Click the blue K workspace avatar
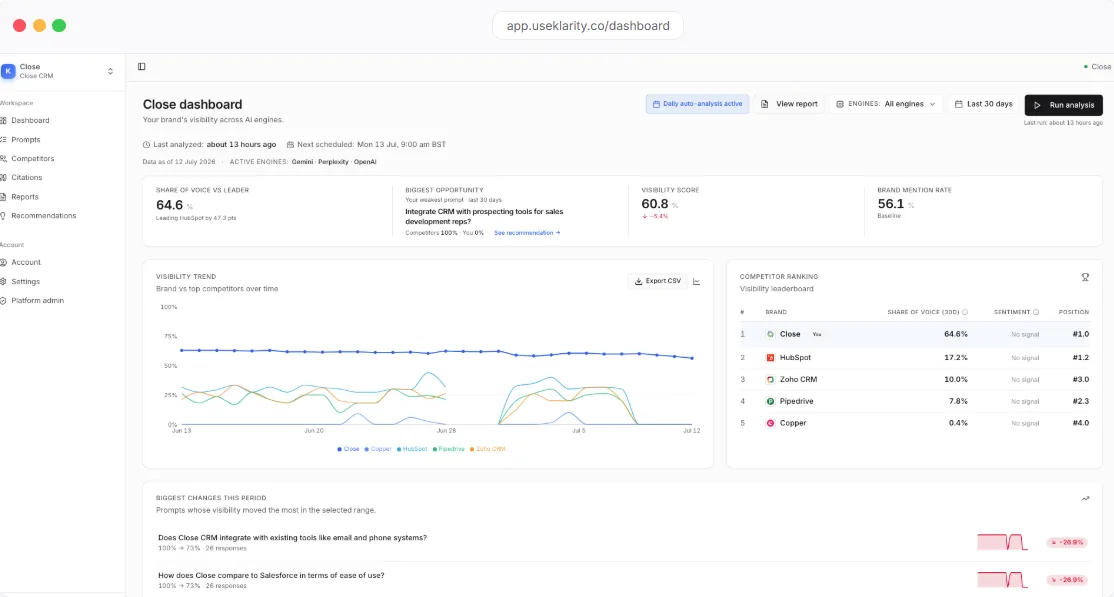Screen dimensions: 1114x597 tap(8, 71)
